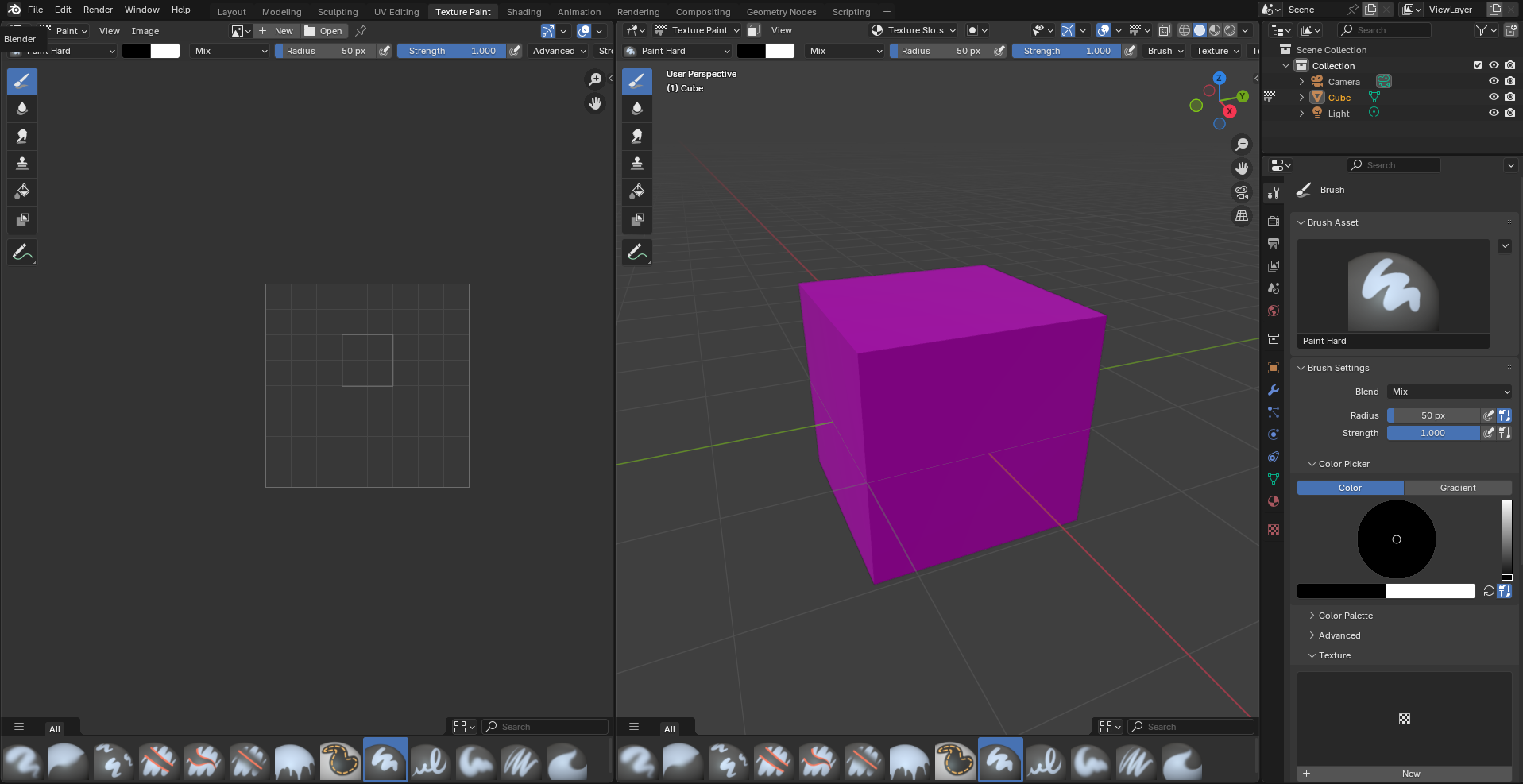
Task: Select the Draw brush tool in 3D viewport
Action: [x=636, y=80]
